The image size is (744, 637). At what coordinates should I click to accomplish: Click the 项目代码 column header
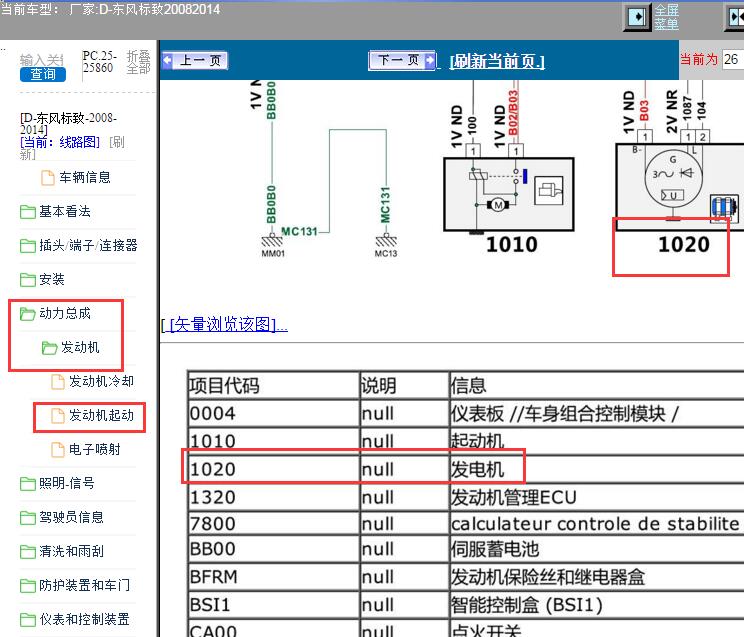[x=273, y=385]
